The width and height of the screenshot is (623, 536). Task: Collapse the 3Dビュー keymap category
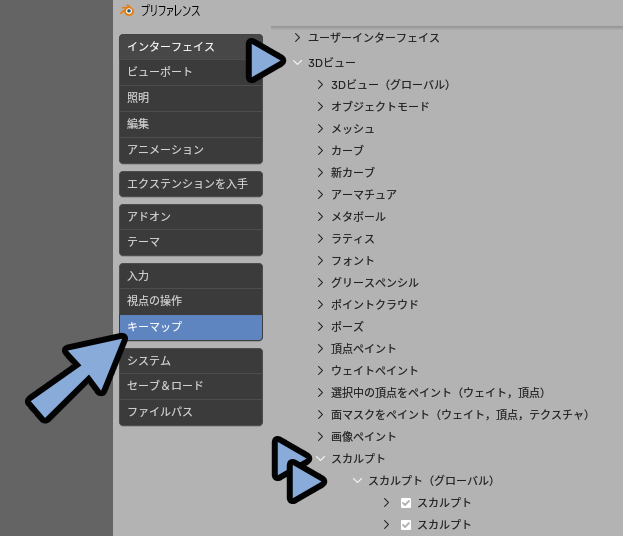(297, 63)
